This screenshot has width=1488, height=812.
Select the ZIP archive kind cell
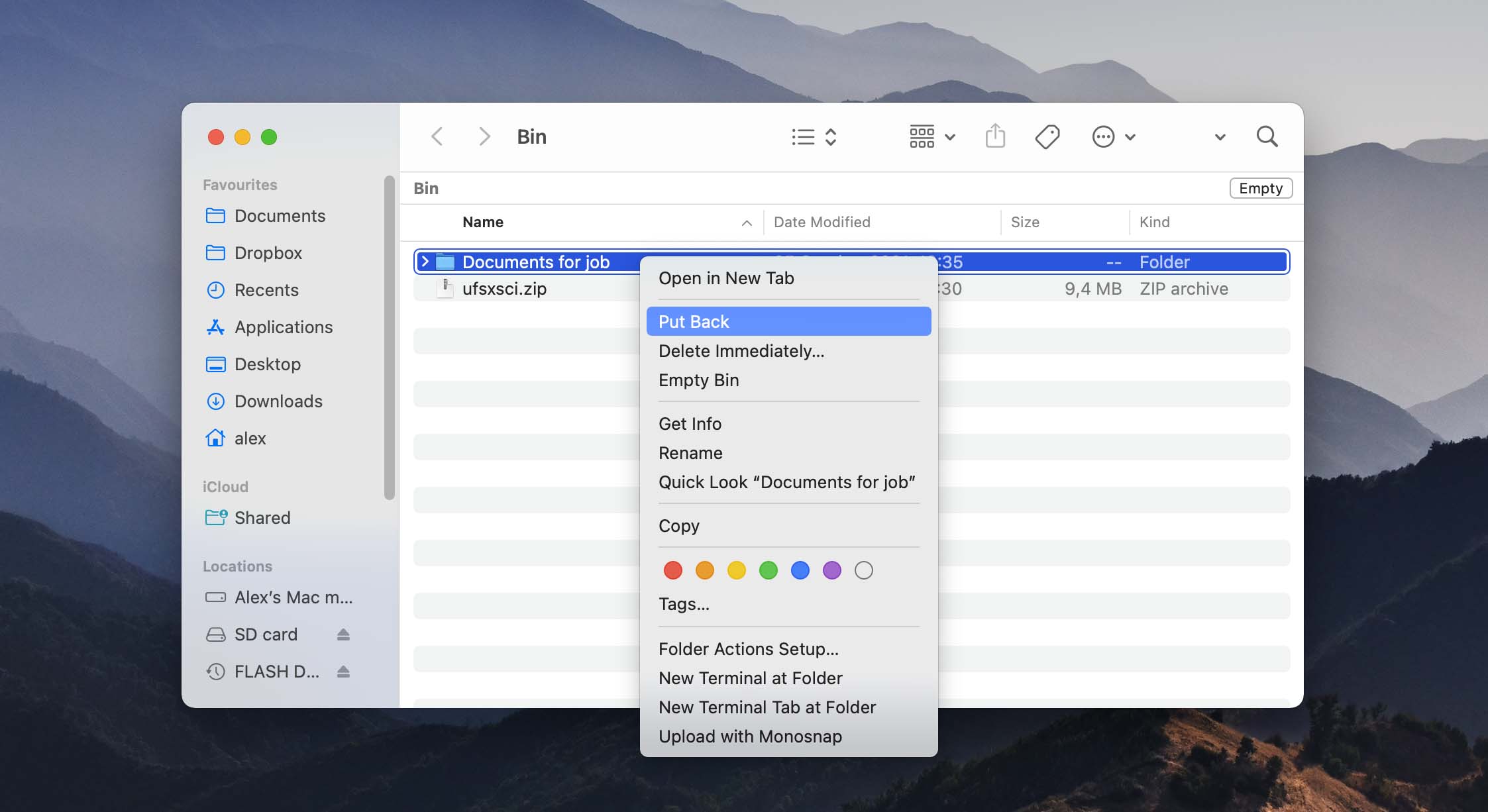point(1184,289)
